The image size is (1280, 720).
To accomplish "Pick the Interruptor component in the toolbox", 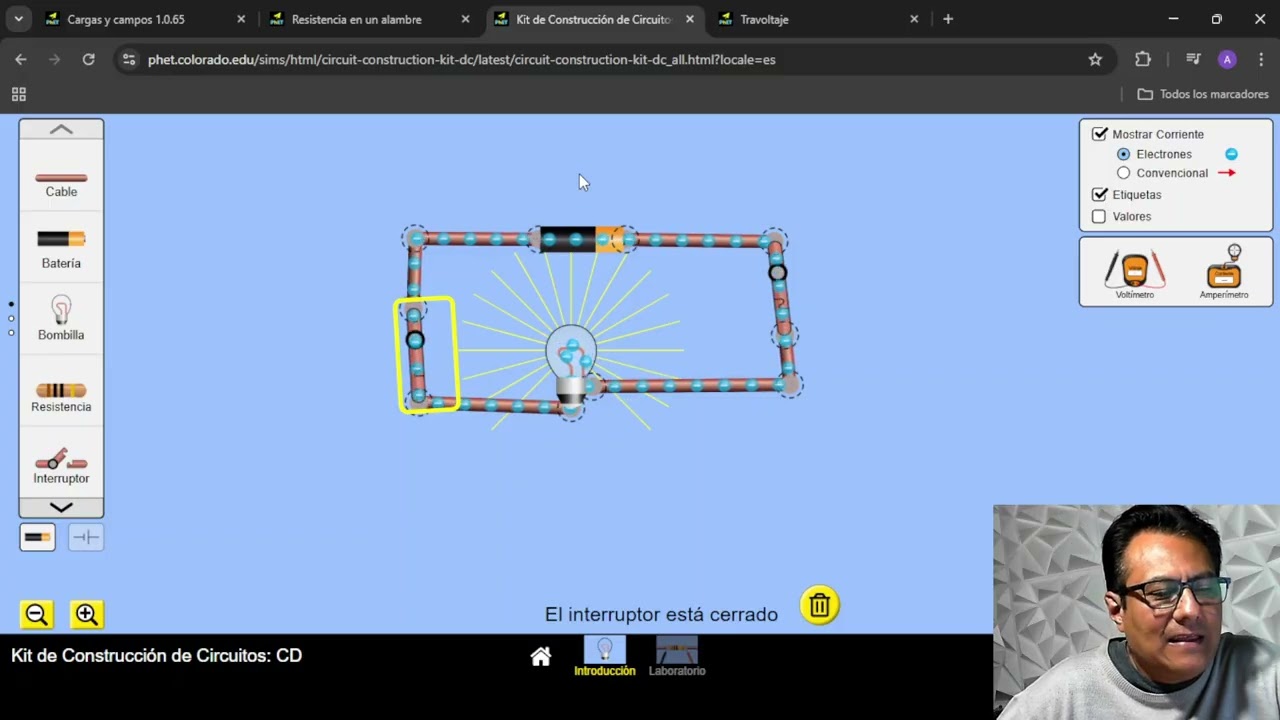I will pos(61,467).
